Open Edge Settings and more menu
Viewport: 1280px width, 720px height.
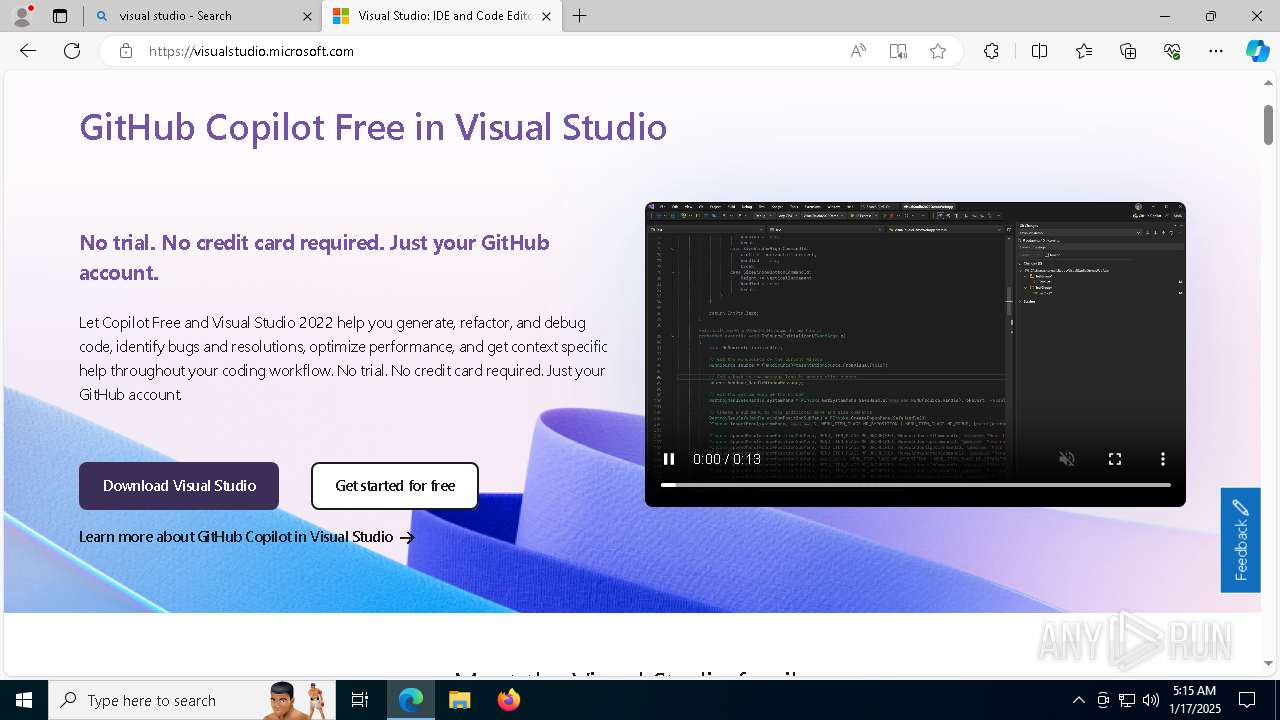coord(1216,51)
